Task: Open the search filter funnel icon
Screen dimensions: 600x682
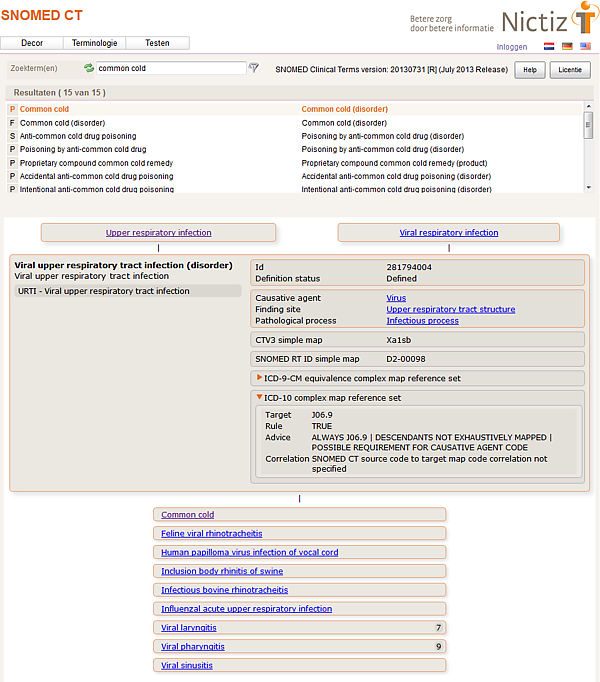Action: 254,68
